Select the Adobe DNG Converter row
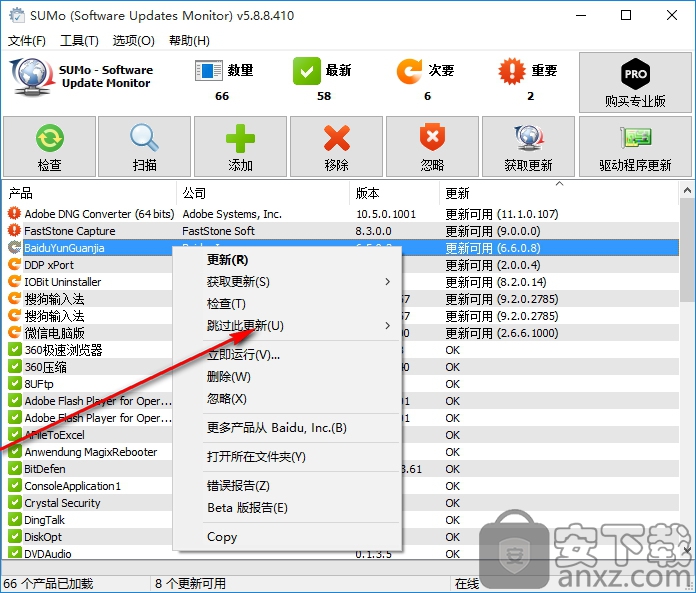Viewport: 696px width, 593px height. tap(99, 214)
